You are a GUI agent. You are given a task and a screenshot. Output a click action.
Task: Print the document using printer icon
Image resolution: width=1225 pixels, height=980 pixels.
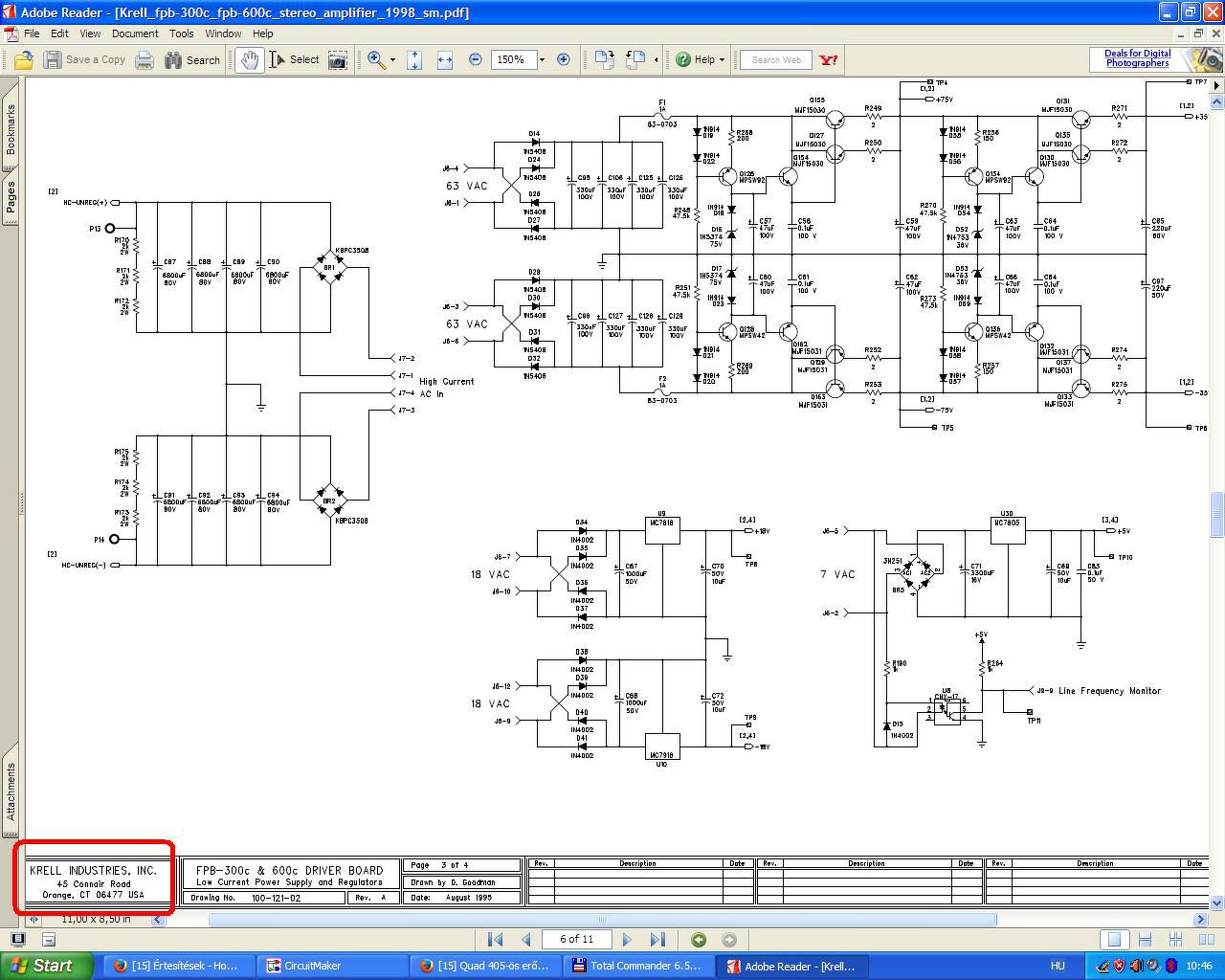point(145,59)
